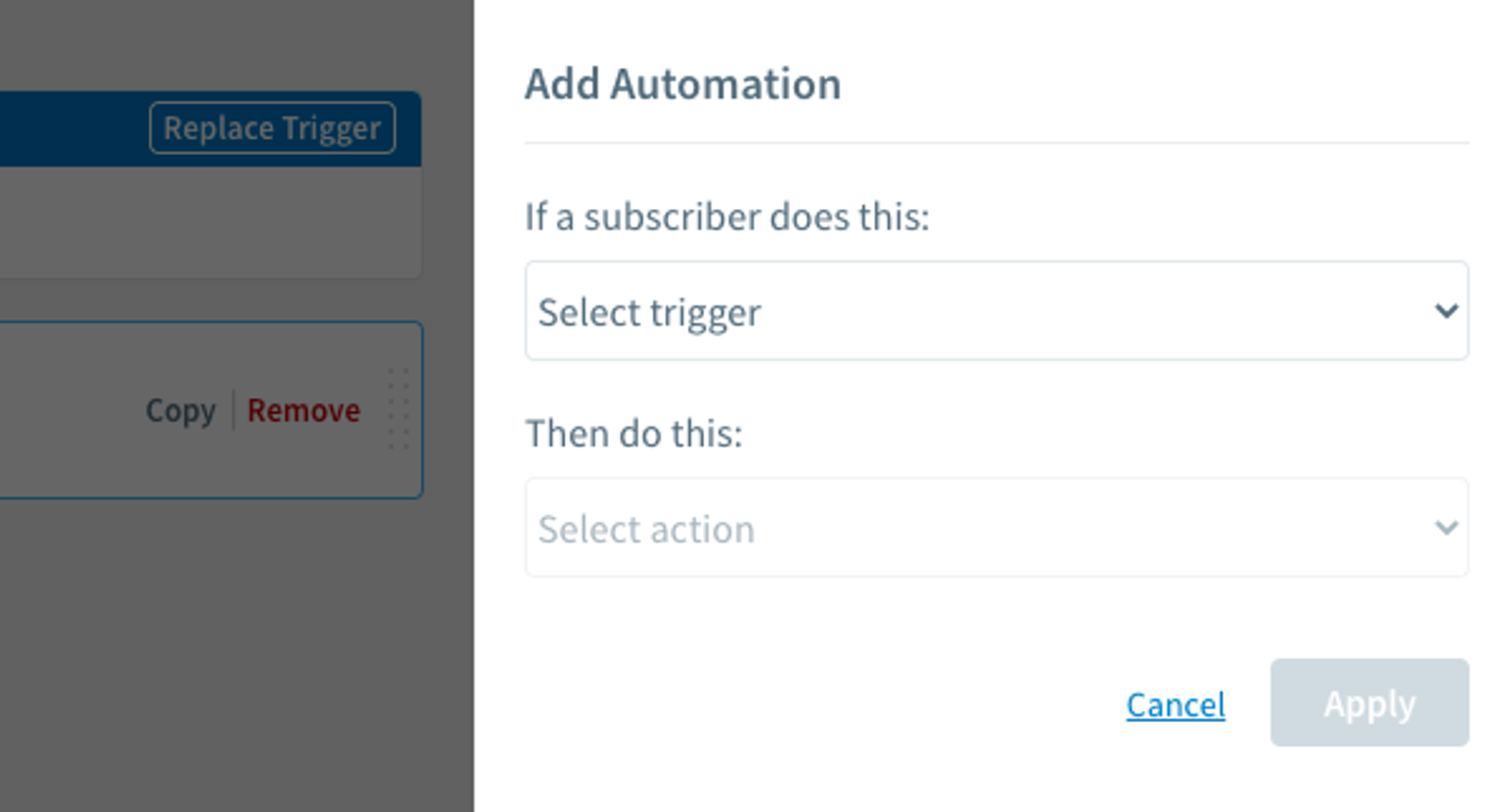Click the Replace Trigger button
1512x812 pixels.
point(272,128)
